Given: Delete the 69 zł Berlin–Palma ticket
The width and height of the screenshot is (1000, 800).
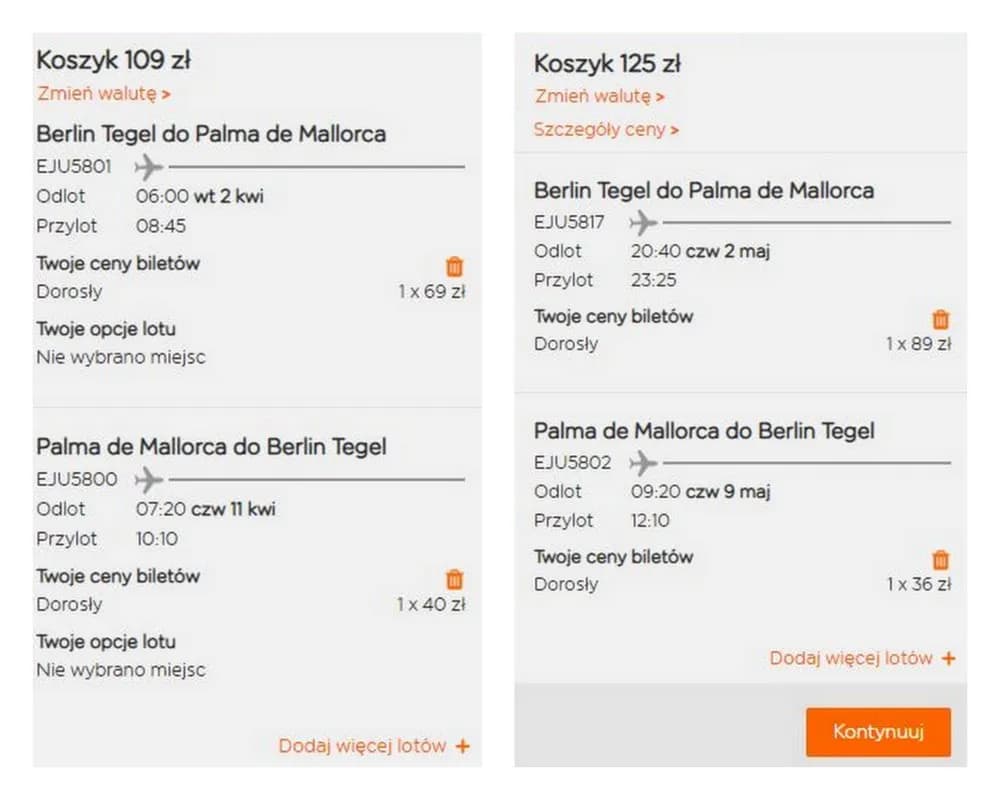Looking at the screenshot, I should [x=455, y=266].
